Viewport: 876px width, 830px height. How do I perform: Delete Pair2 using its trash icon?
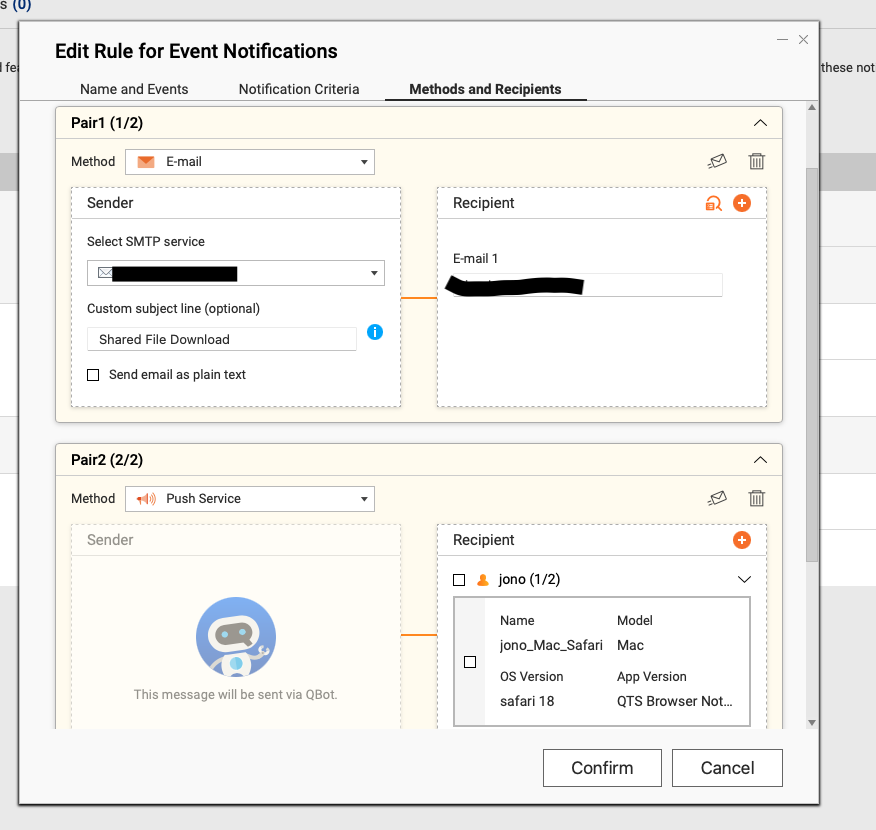coord(757,498)
